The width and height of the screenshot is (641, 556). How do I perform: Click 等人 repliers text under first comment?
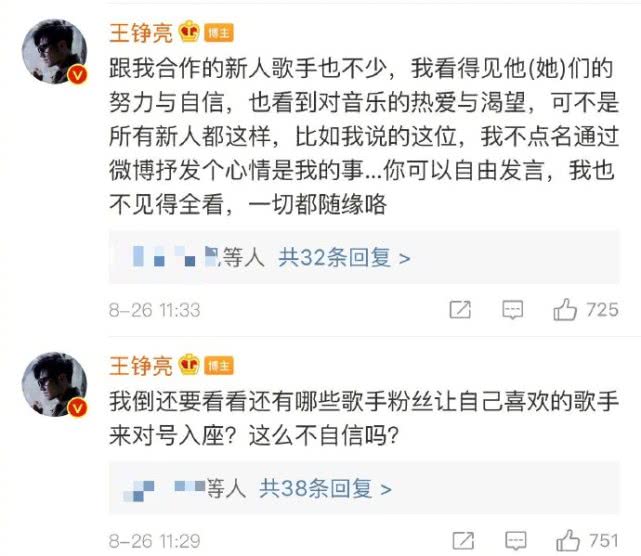[x=243, y=257]
